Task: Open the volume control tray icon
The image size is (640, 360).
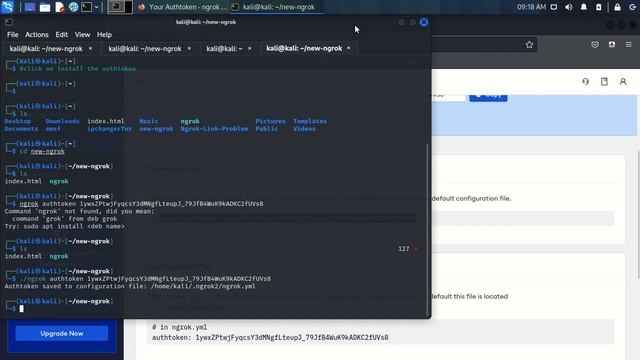Action: tap(569, 7)
